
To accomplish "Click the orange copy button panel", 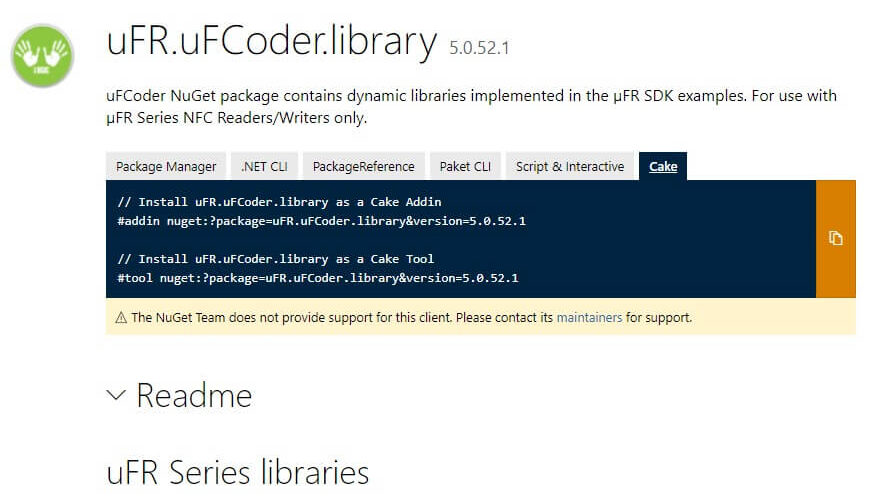I will click(835, 239).
